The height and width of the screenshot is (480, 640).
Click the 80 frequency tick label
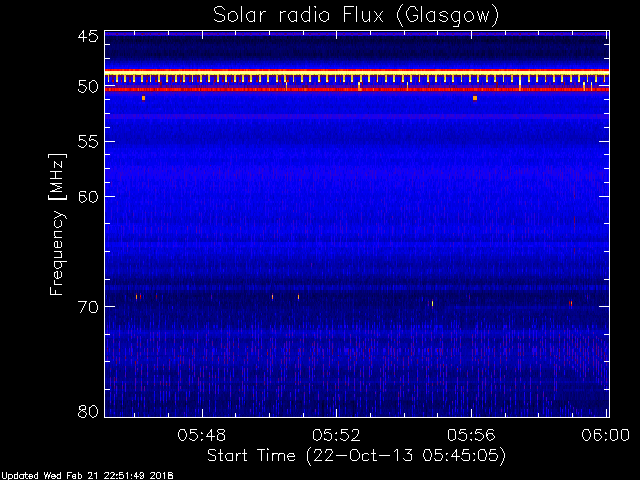pyautogui.click(x=88, y=411)
